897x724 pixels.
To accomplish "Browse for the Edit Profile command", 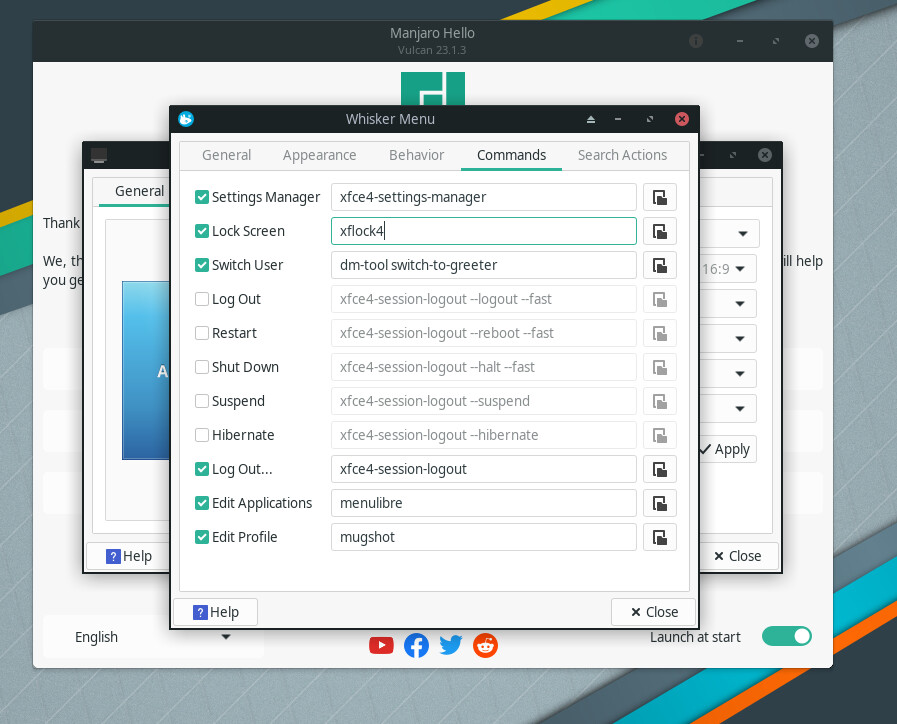I will click(660, 538).
